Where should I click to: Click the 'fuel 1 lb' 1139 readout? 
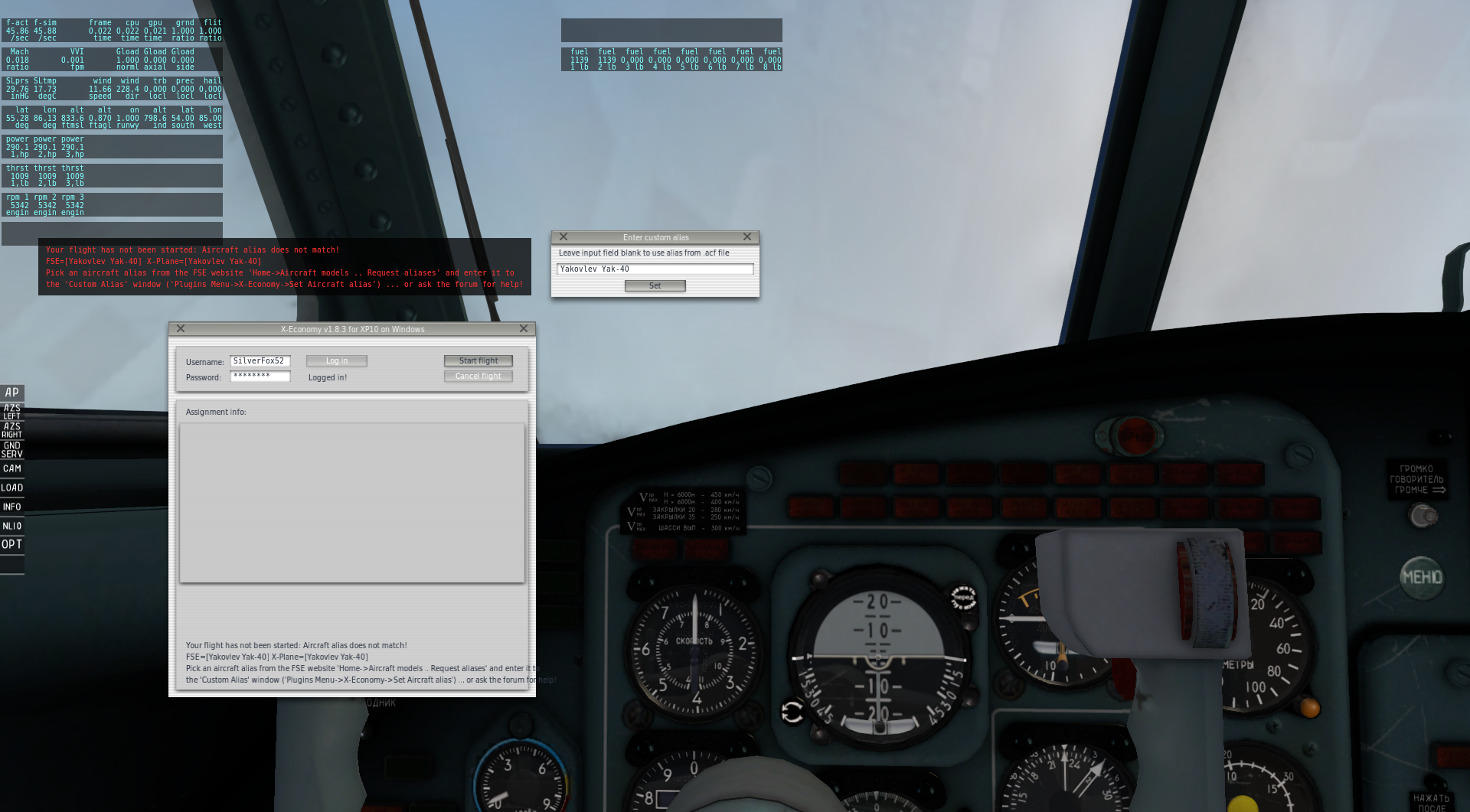point(580,60)
